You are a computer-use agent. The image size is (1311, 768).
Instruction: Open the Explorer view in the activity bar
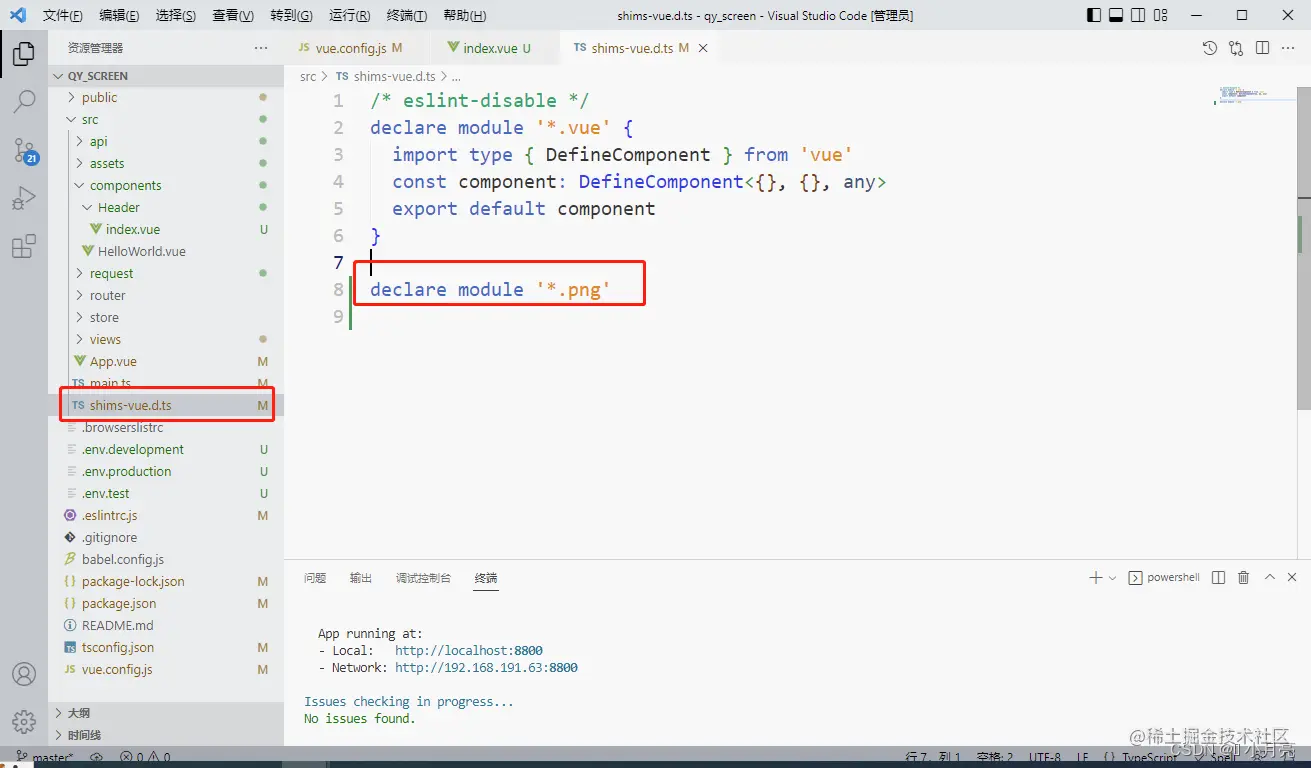click(x=24, y=54)
